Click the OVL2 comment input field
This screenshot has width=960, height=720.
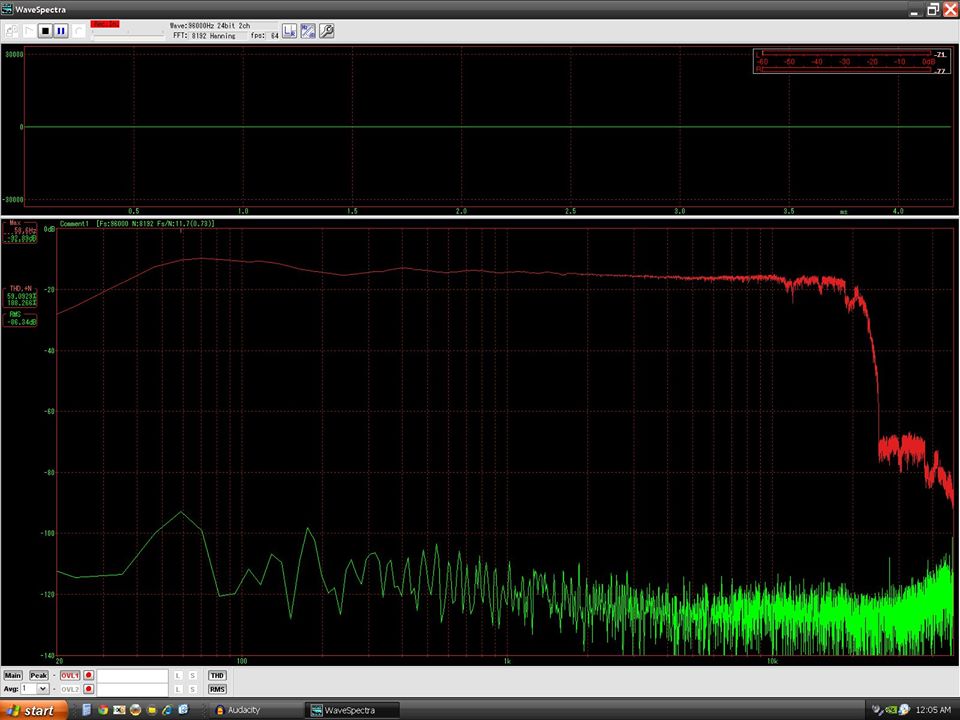[x=132, y=689]
